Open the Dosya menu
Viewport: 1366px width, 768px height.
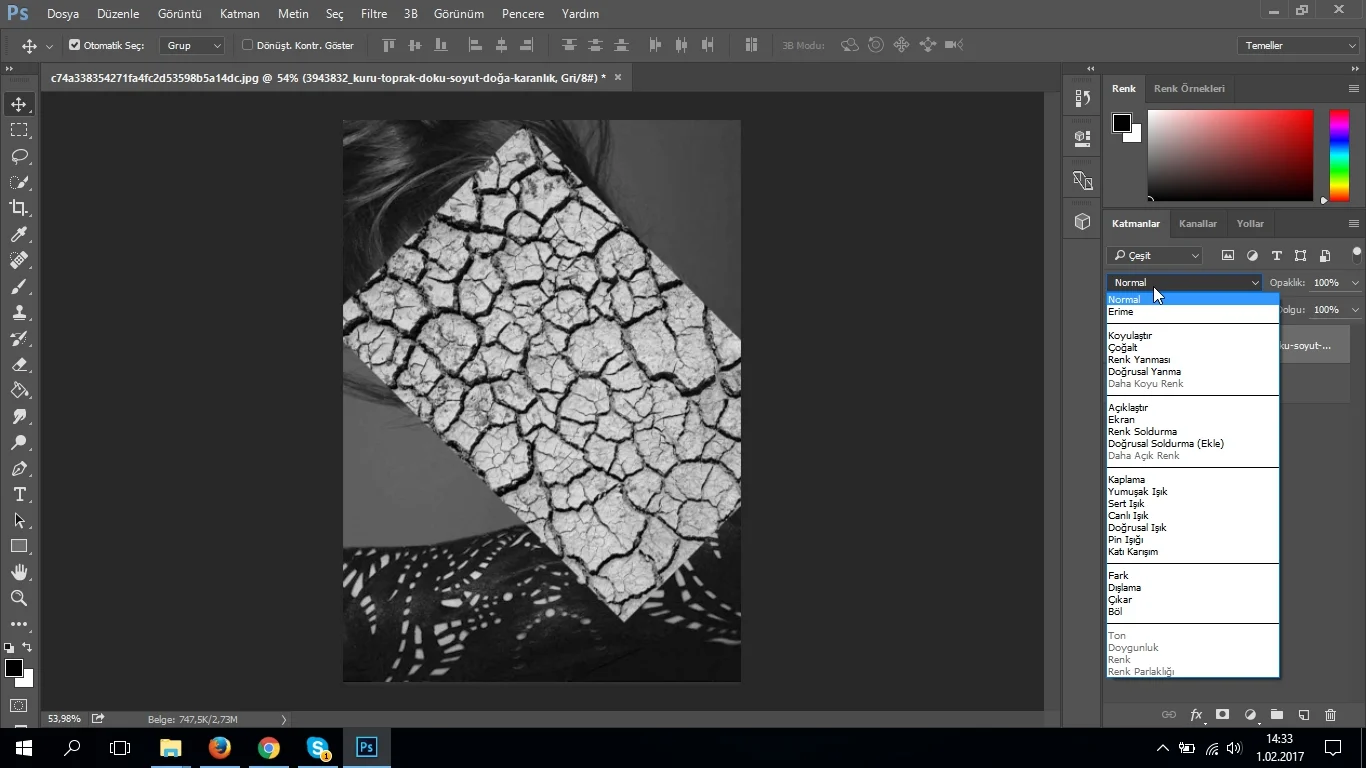coord(63,14)
